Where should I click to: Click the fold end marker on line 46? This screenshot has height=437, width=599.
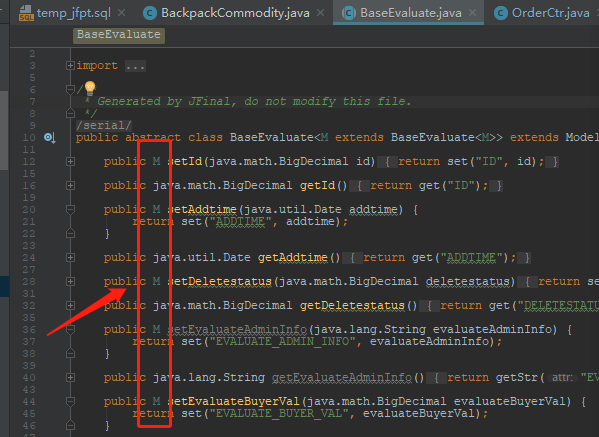[70, 425]
